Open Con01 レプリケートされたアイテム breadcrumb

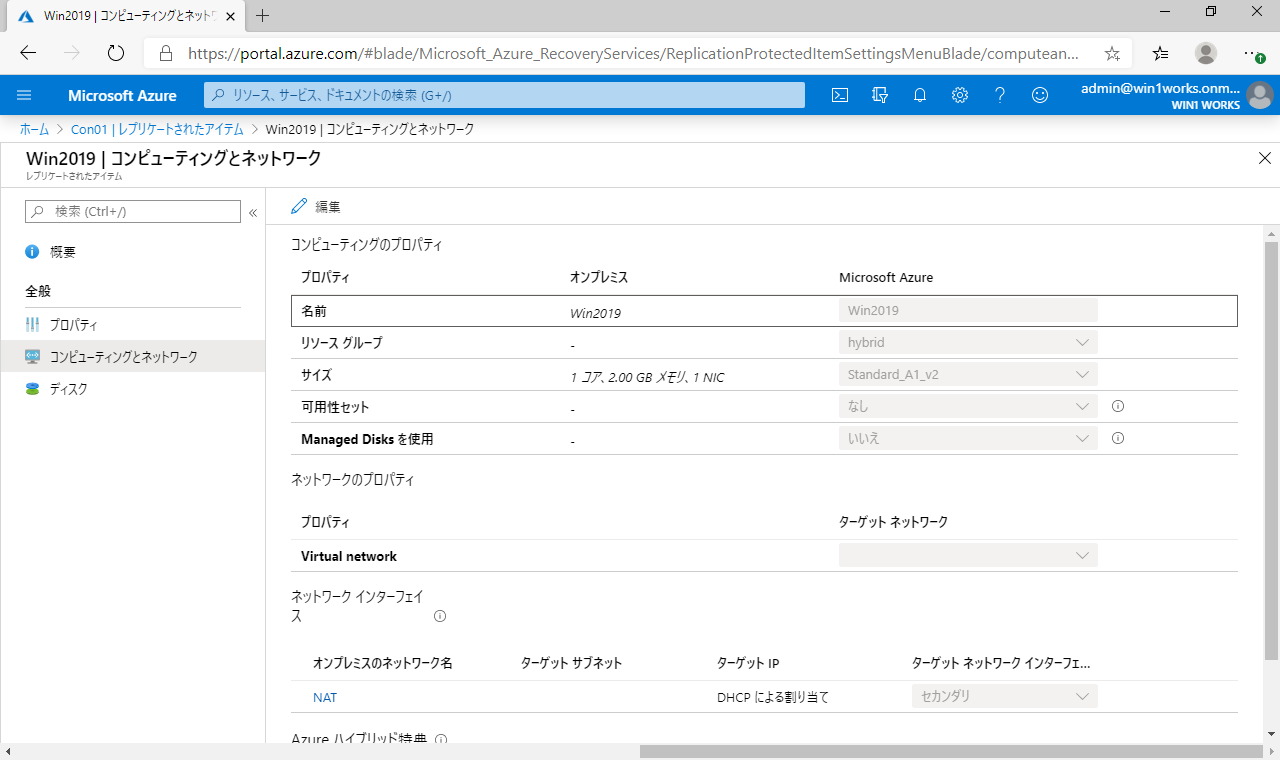coord(157,129)
